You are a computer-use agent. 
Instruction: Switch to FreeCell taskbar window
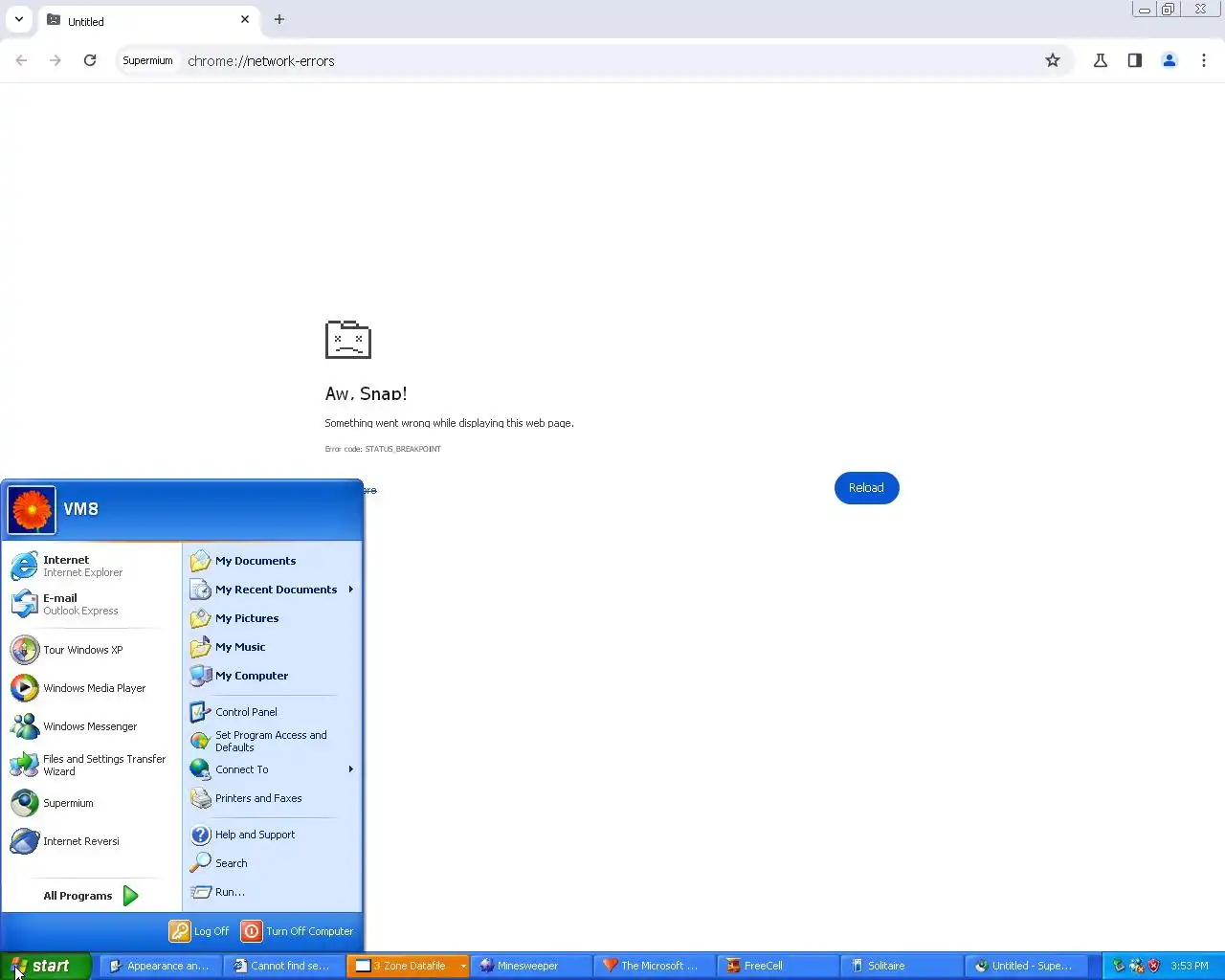[777, 966]
